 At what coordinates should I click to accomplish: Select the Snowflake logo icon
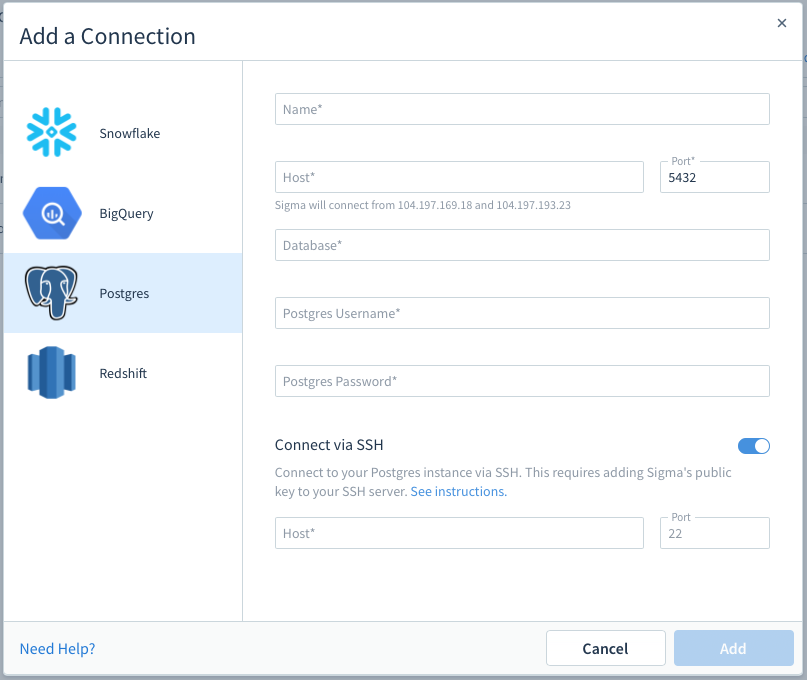pyautogui.click(x=51, y=132)
